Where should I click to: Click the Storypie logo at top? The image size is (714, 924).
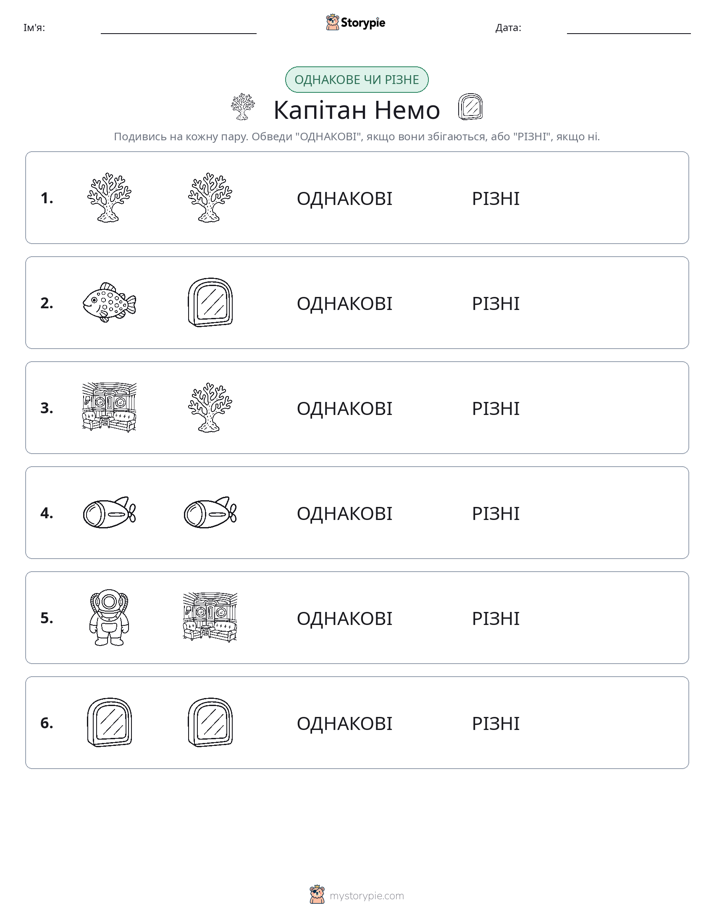355,22
